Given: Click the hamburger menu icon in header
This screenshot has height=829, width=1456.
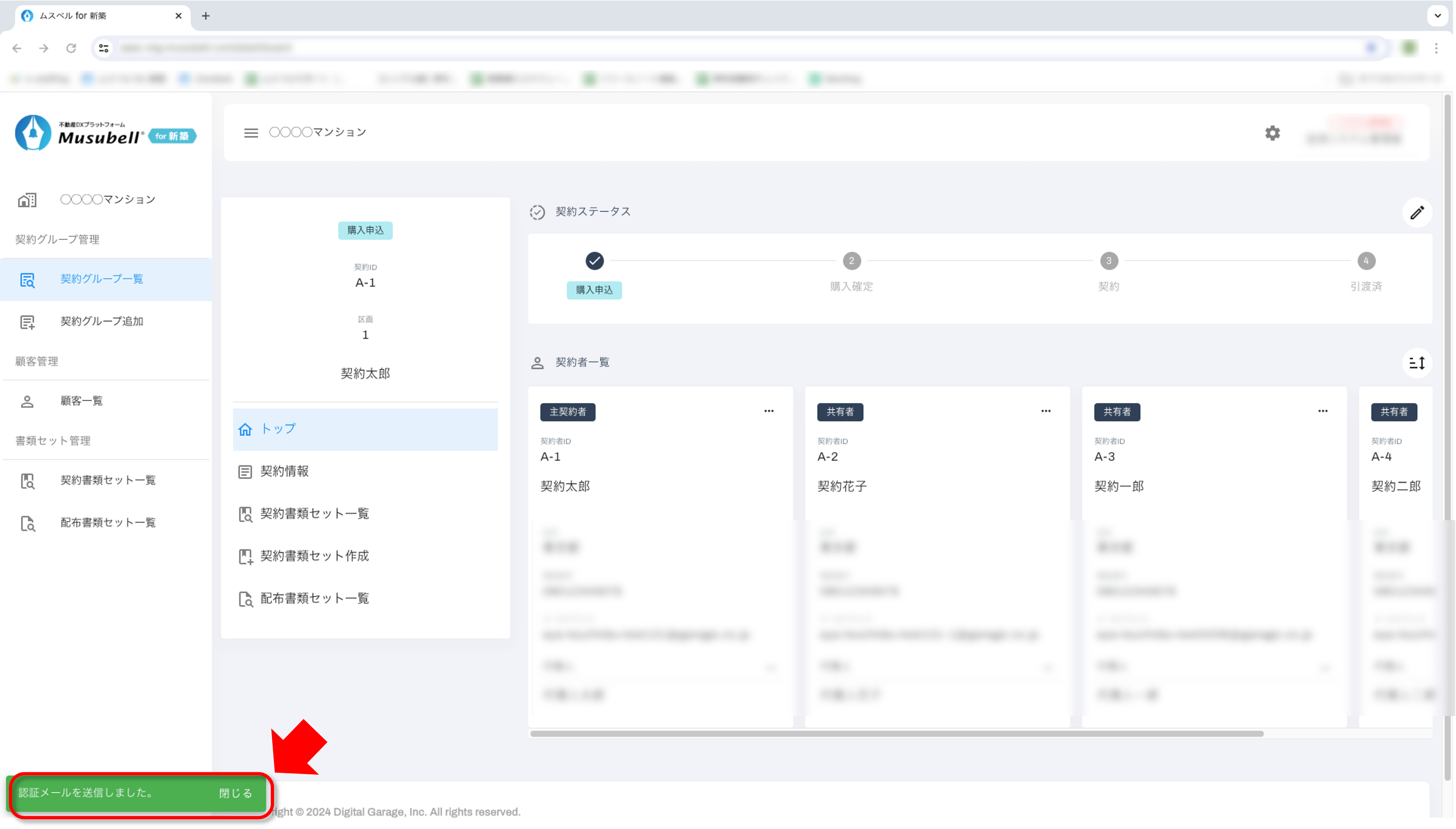Looking at the screenshot, I should [x=251, y=133].
